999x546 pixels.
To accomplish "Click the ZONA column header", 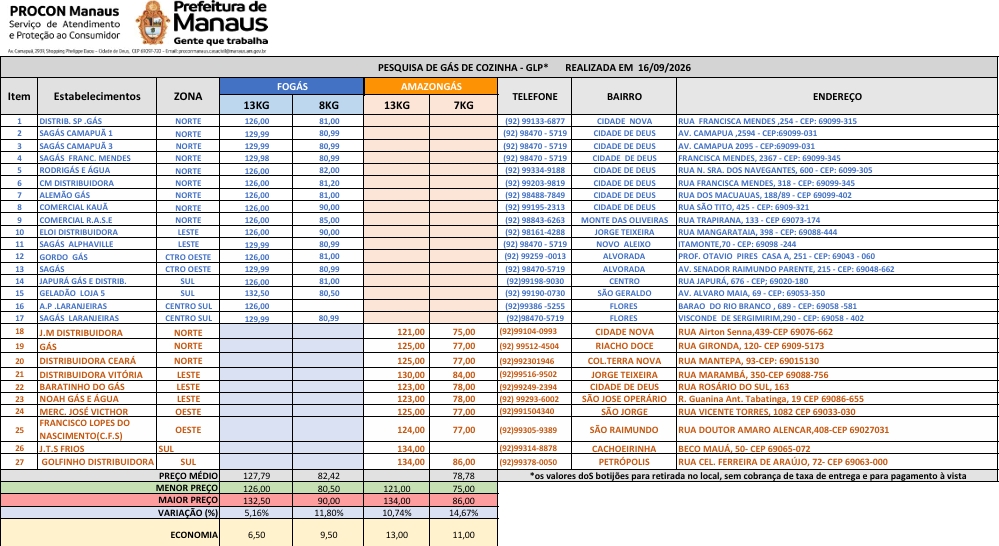I will (x=188, y=96).
